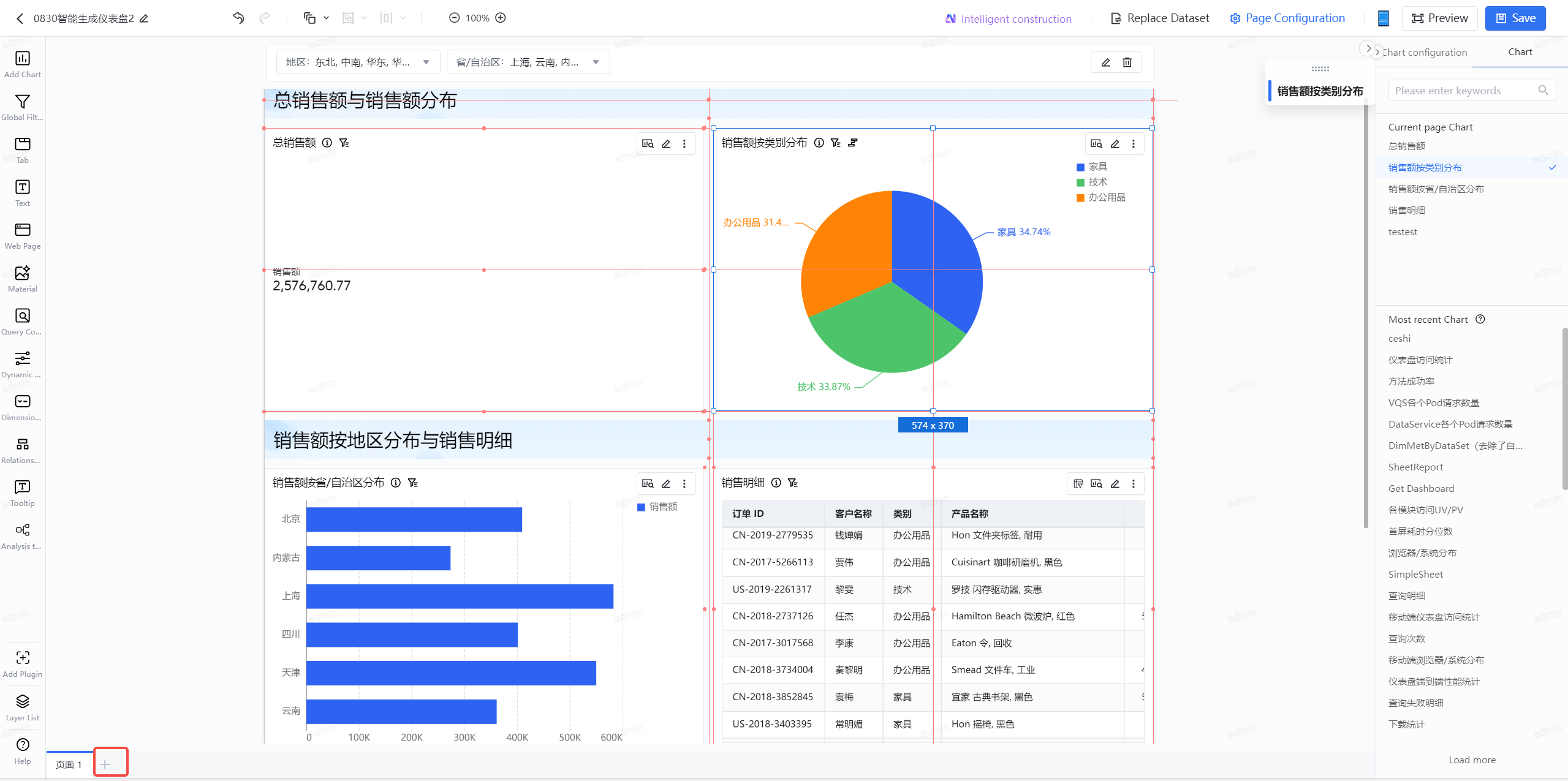Image resolution: width=1568 pixels, height=781 pixels.
Task: Delete the filter bar with trash icon
Action: (1127, 62)
